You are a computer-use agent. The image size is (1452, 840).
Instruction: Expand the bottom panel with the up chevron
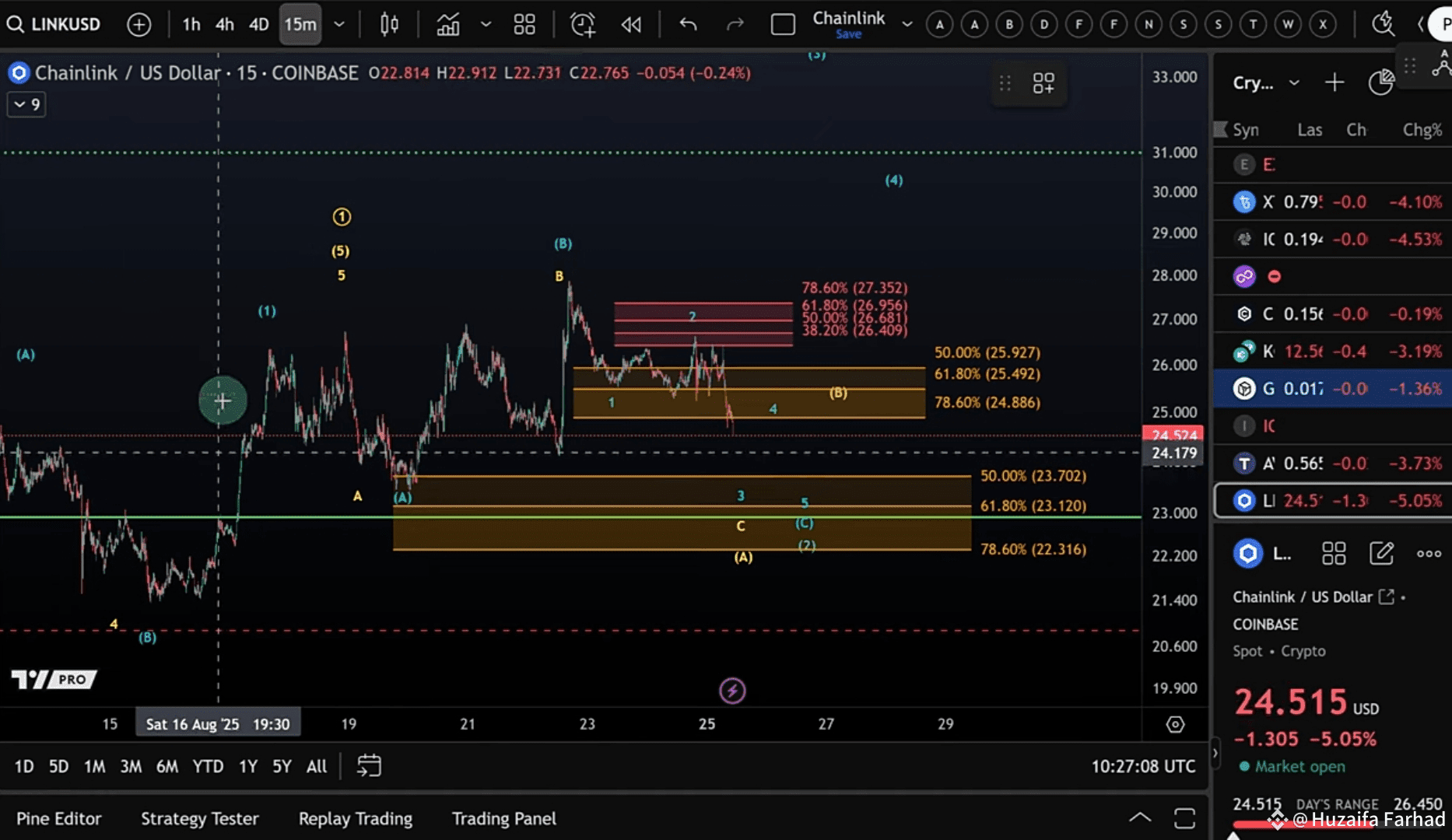coord(1140,817)
